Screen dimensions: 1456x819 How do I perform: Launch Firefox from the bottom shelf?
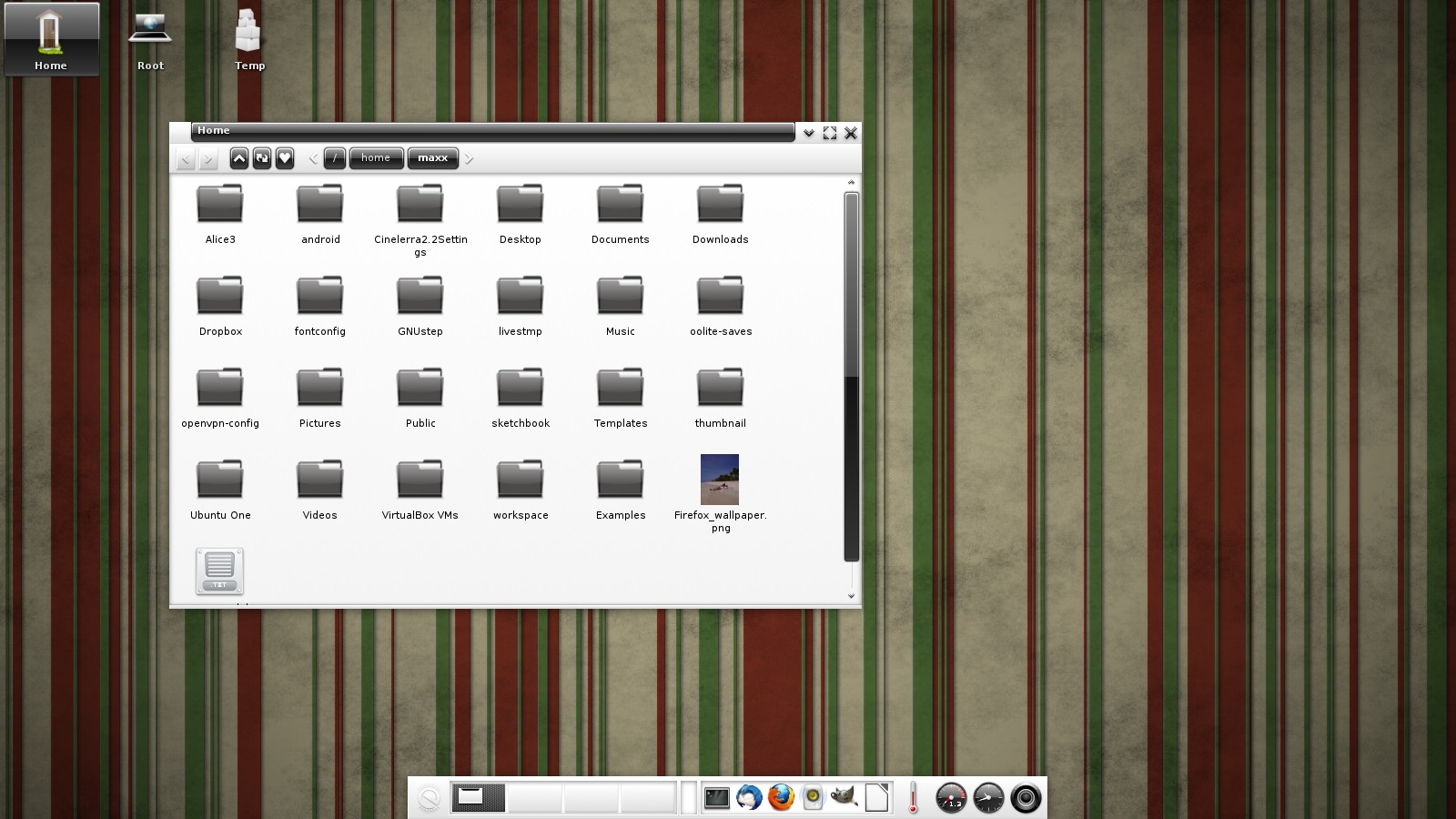[781, 798]
